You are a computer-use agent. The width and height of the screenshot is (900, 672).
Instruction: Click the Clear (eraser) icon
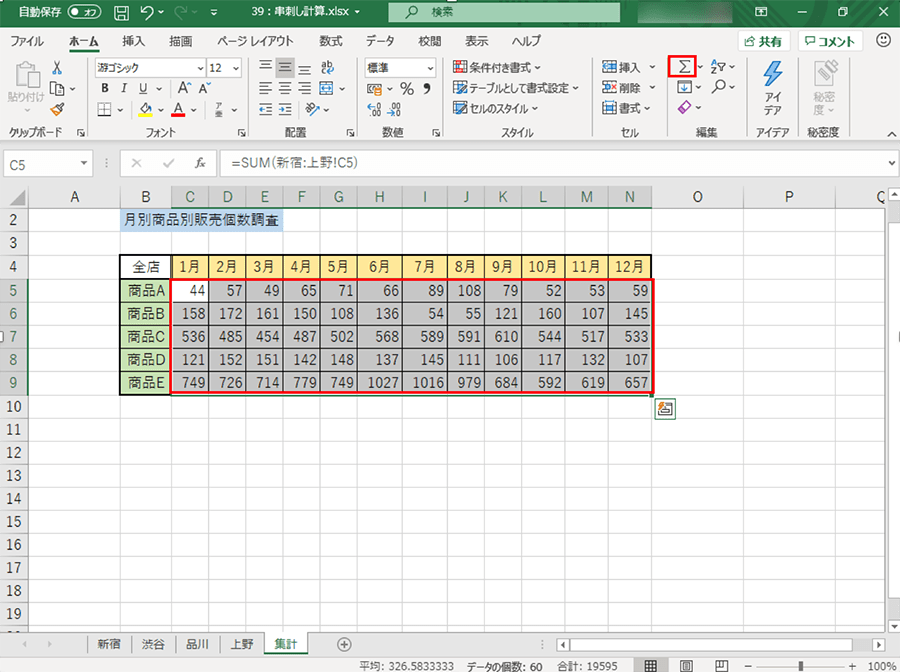click(x=684, y=106)
